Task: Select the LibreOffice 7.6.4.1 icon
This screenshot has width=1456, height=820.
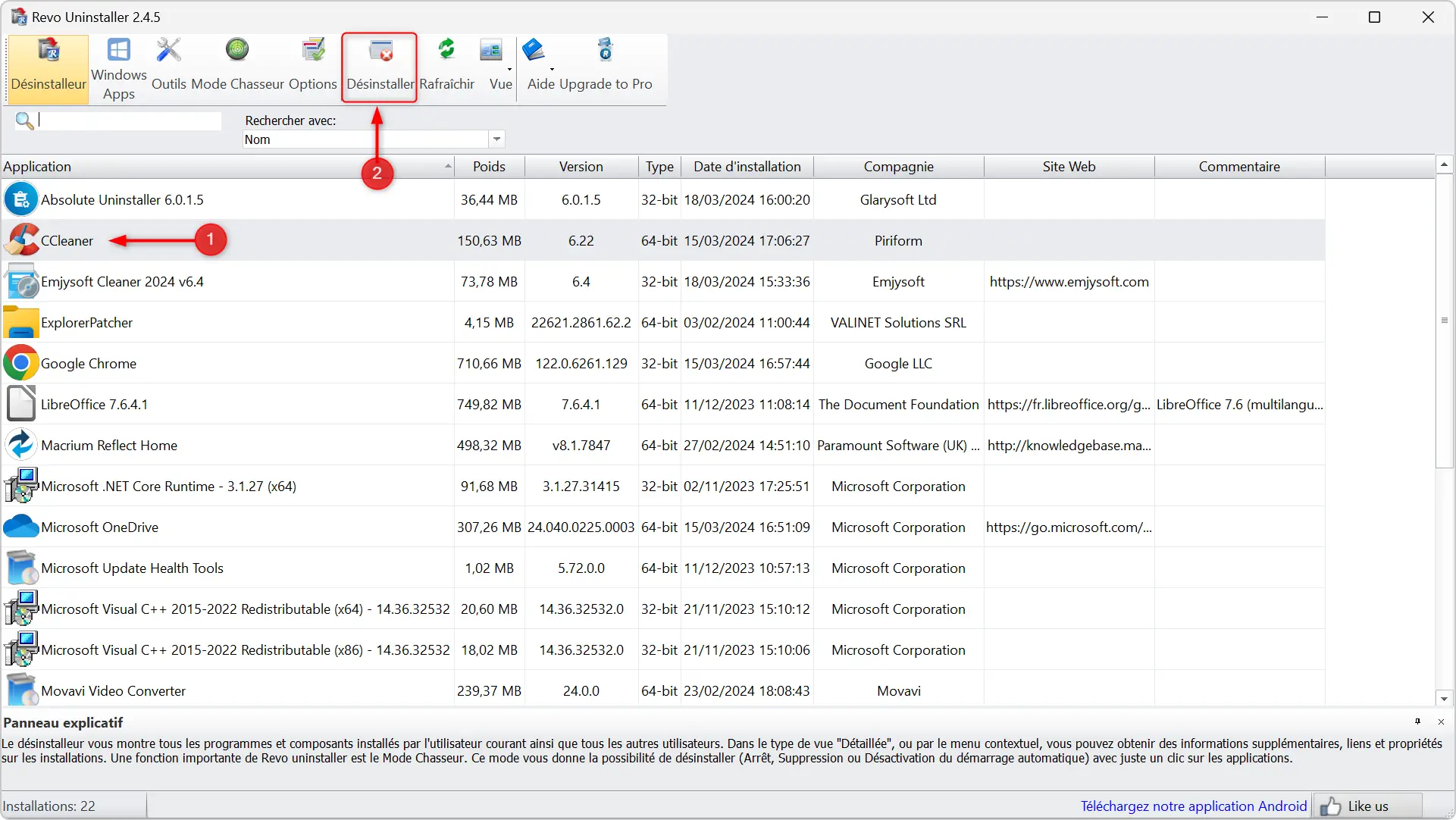Action: (21, 404)
